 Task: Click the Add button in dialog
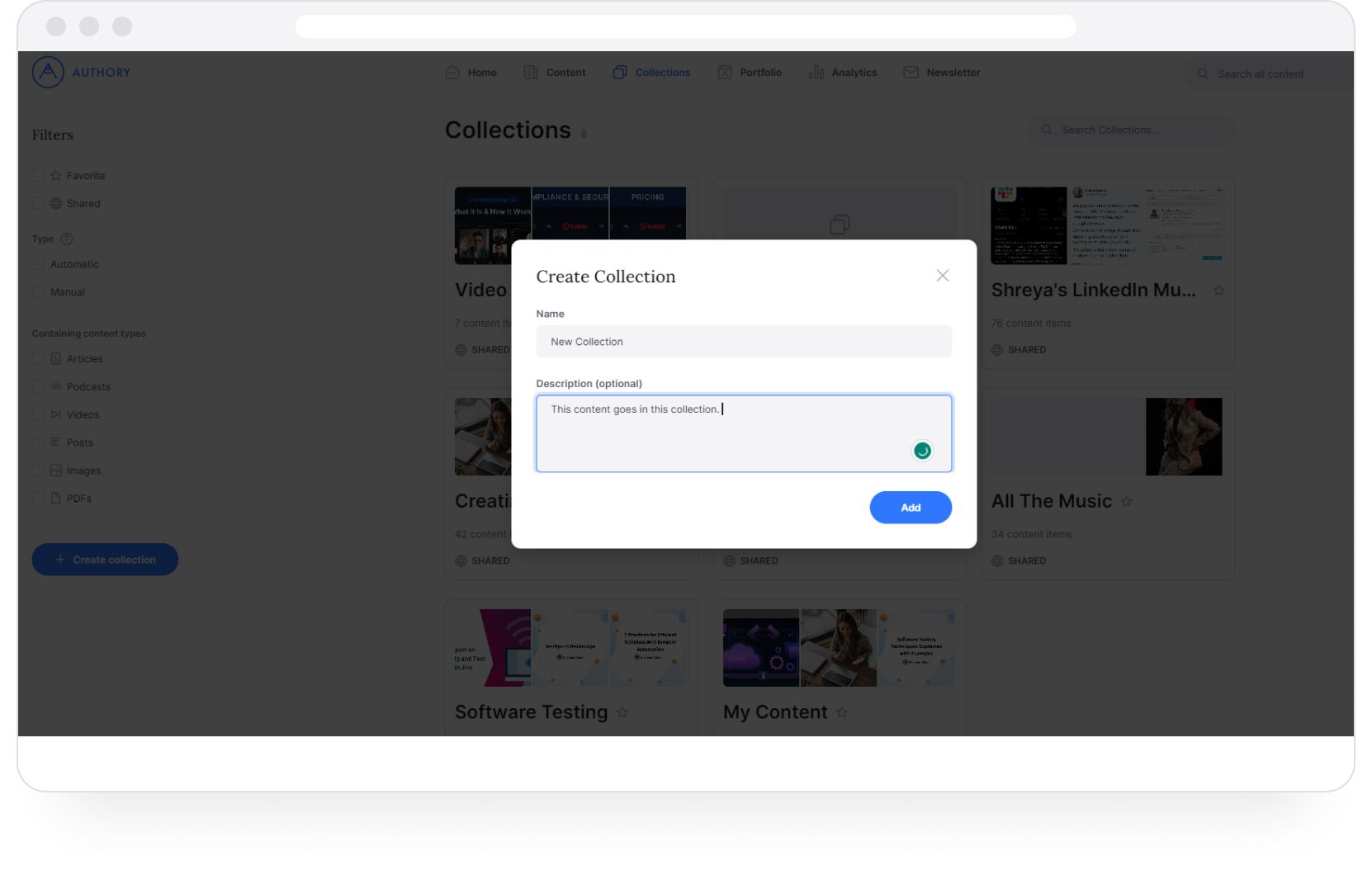point(910,508)
